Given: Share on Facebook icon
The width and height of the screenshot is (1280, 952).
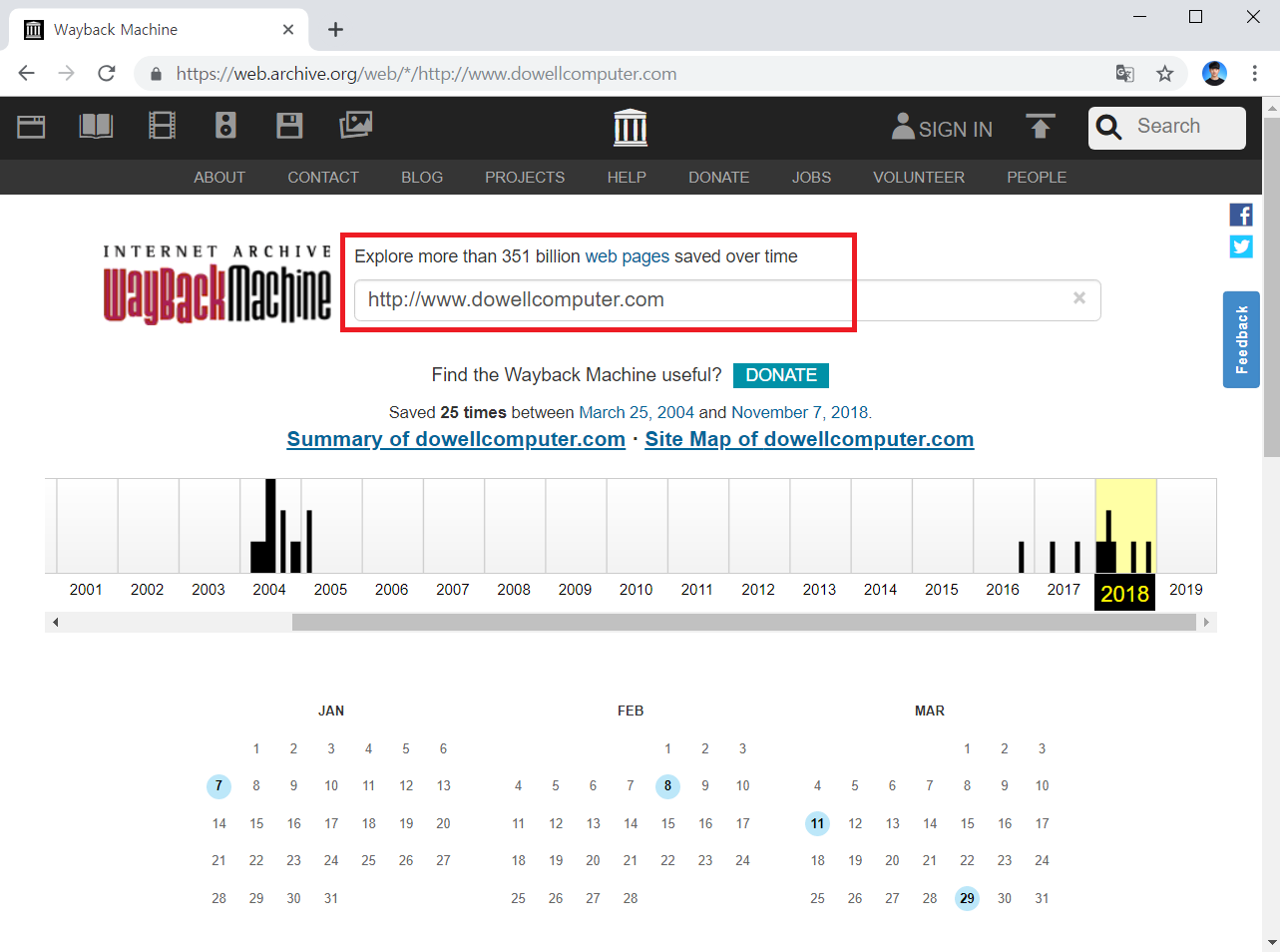Looking at the screenshot, I should click(x=1241, y=215).
